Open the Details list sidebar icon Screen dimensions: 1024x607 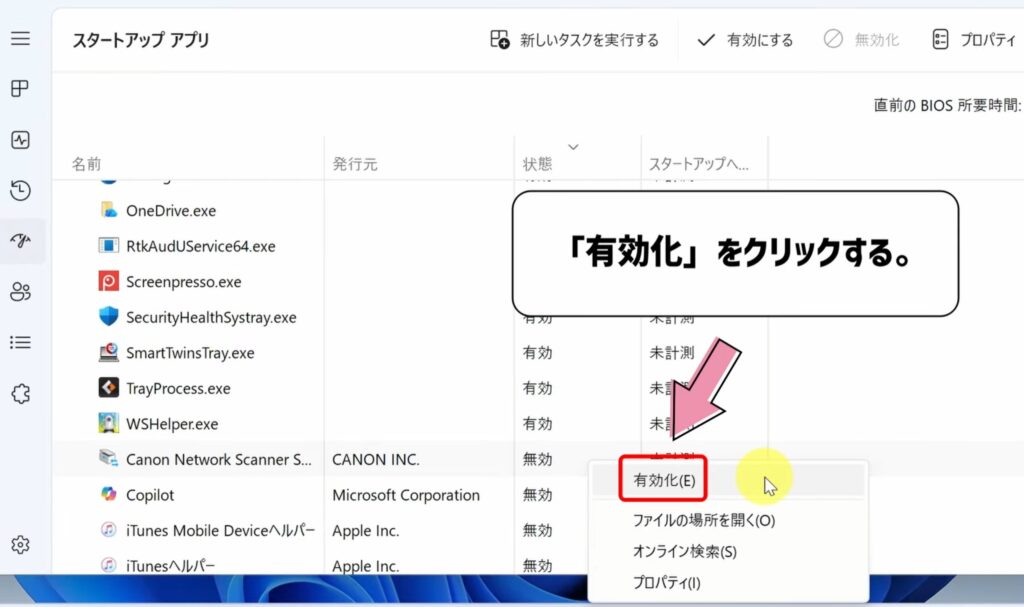20,343
